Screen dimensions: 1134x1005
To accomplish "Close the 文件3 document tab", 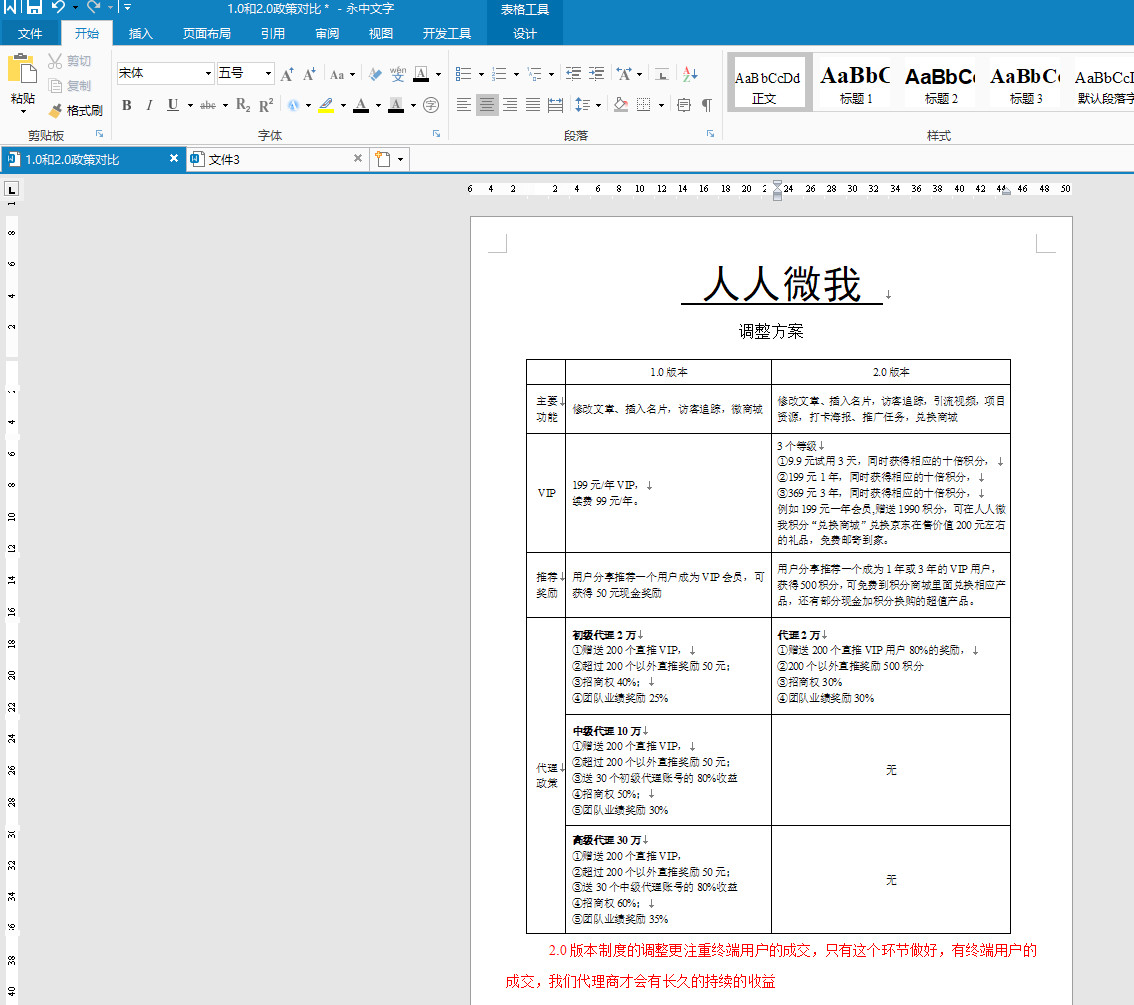I will 357,158.
